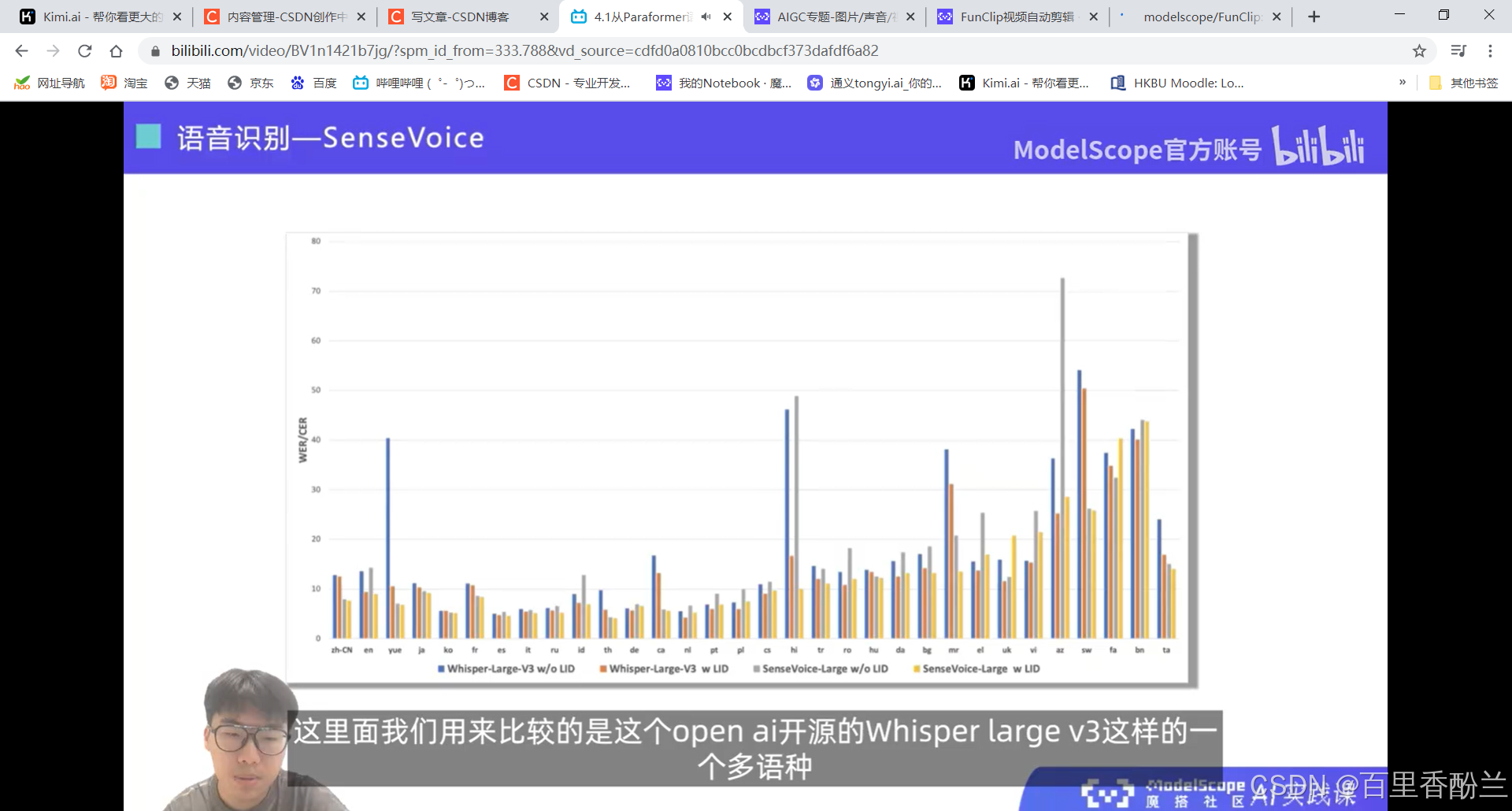
Task: Switch to the AIGC专题 tab
Action: coord(834,17)
